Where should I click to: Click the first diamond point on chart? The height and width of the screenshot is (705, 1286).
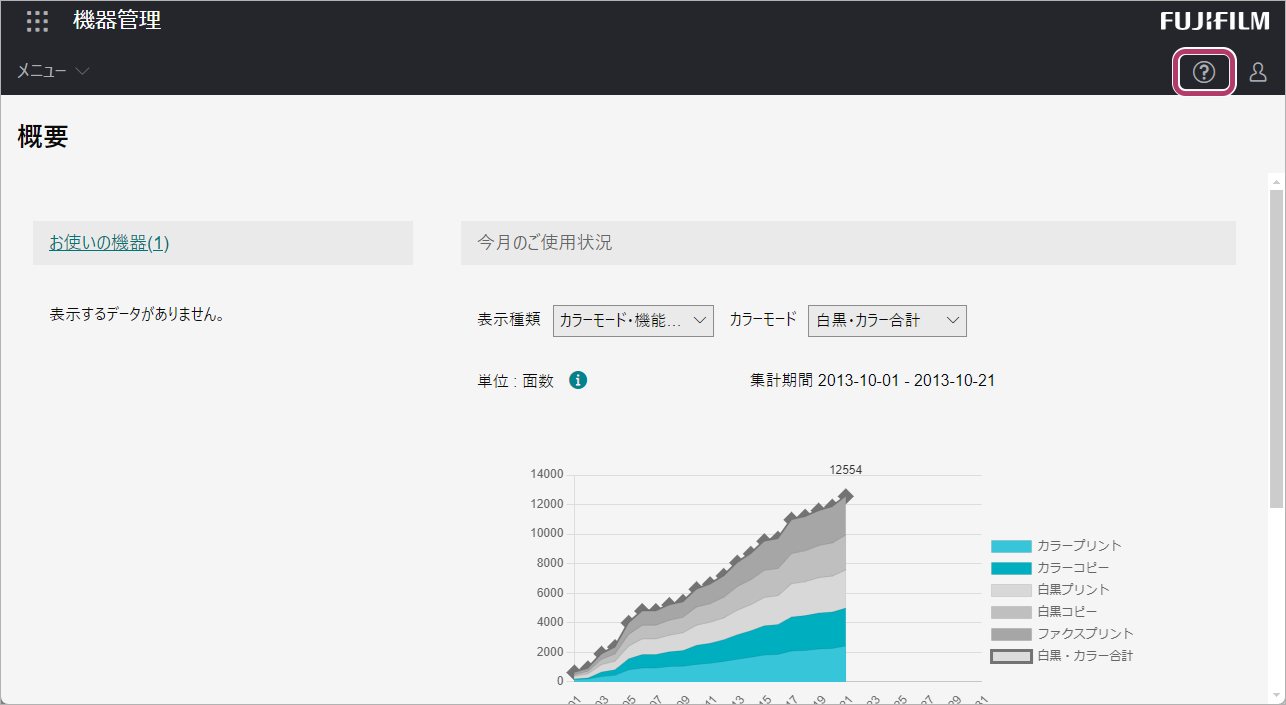(573, 673)
